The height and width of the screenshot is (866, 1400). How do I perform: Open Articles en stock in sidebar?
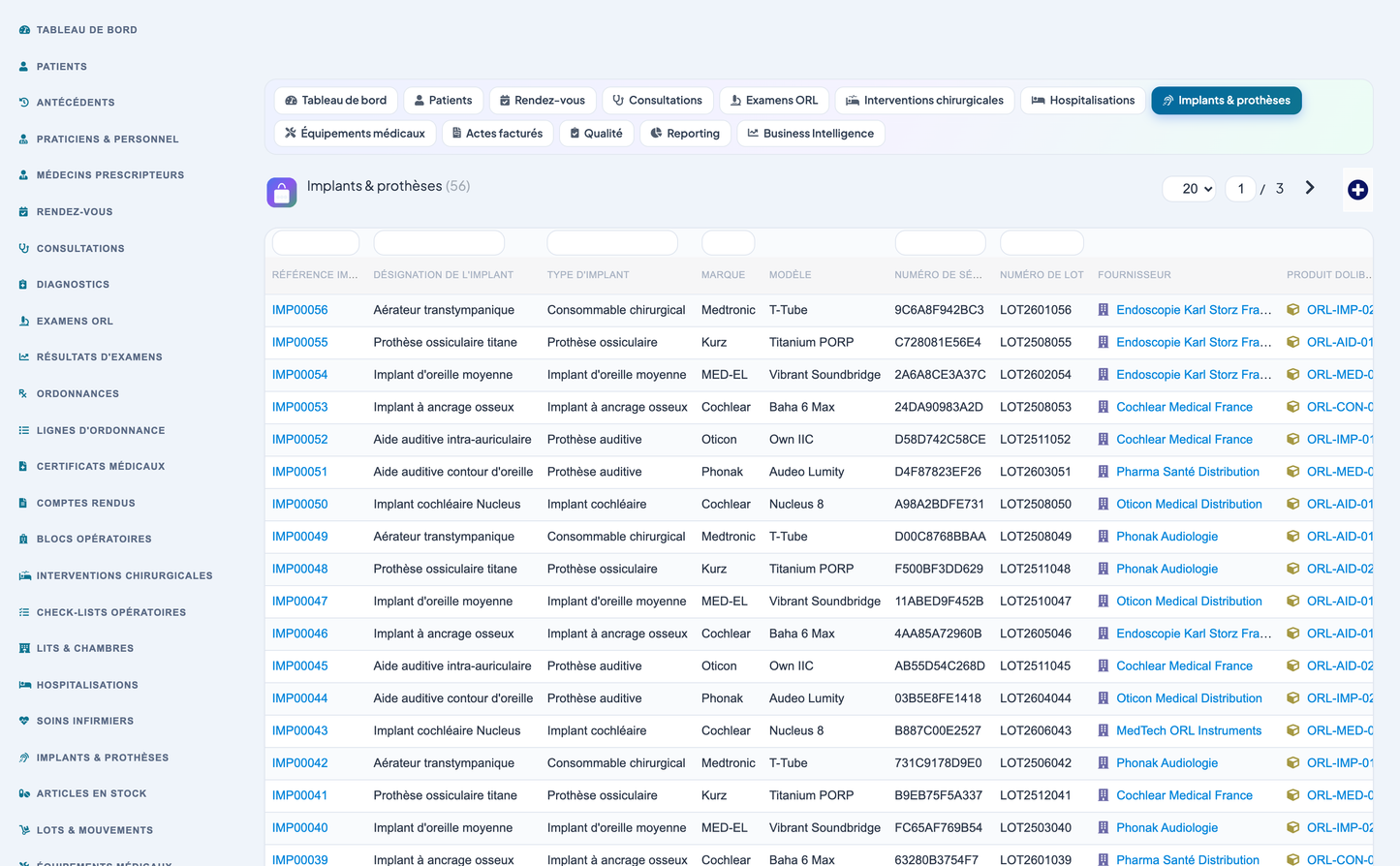pos(82,794)
